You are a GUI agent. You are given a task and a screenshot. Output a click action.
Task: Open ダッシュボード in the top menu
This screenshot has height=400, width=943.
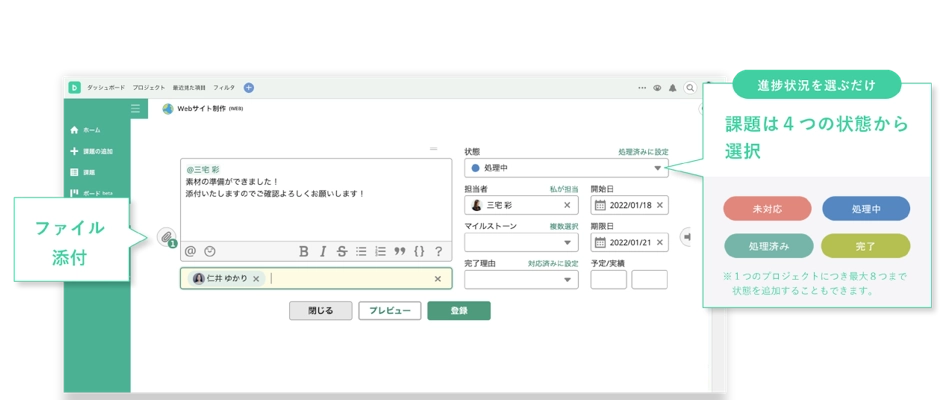[x=106, y=88]
